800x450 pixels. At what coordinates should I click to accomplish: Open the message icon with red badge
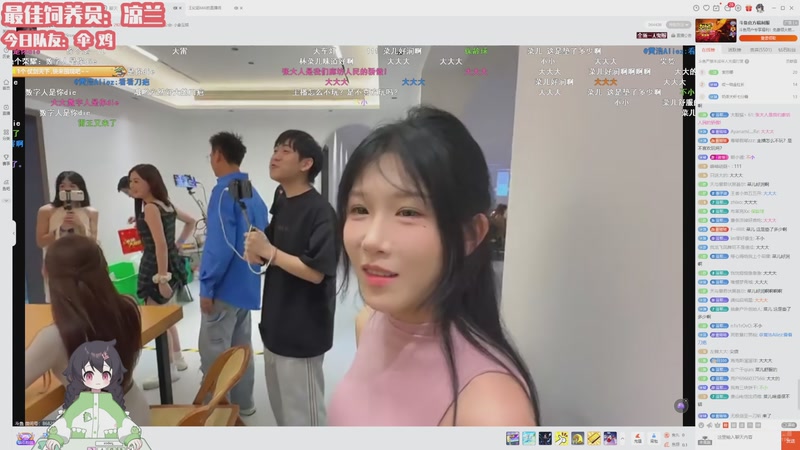(x=729, y=8)
